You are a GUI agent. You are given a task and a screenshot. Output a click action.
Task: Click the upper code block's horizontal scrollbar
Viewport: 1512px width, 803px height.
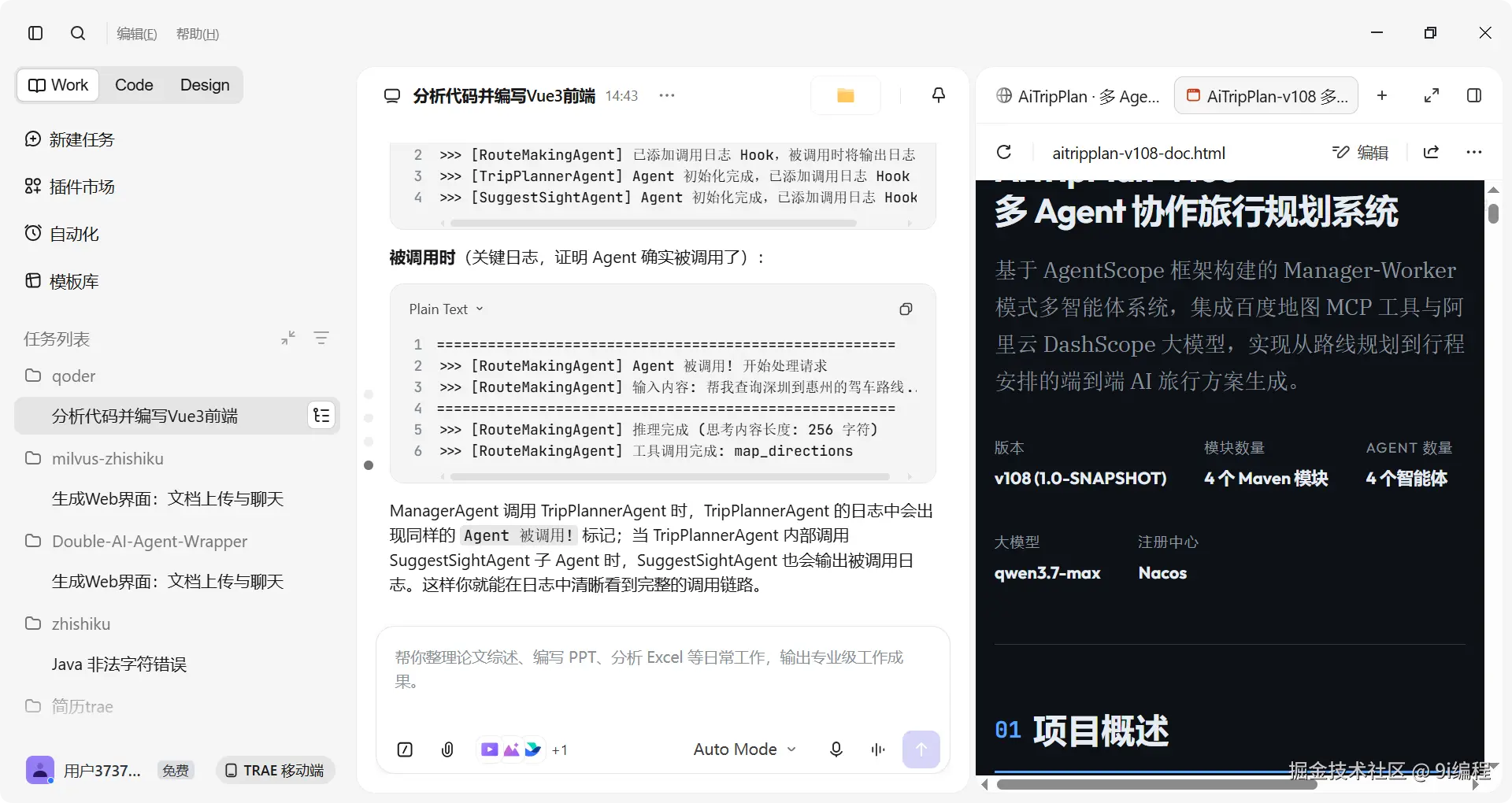[x=652, y=223]
